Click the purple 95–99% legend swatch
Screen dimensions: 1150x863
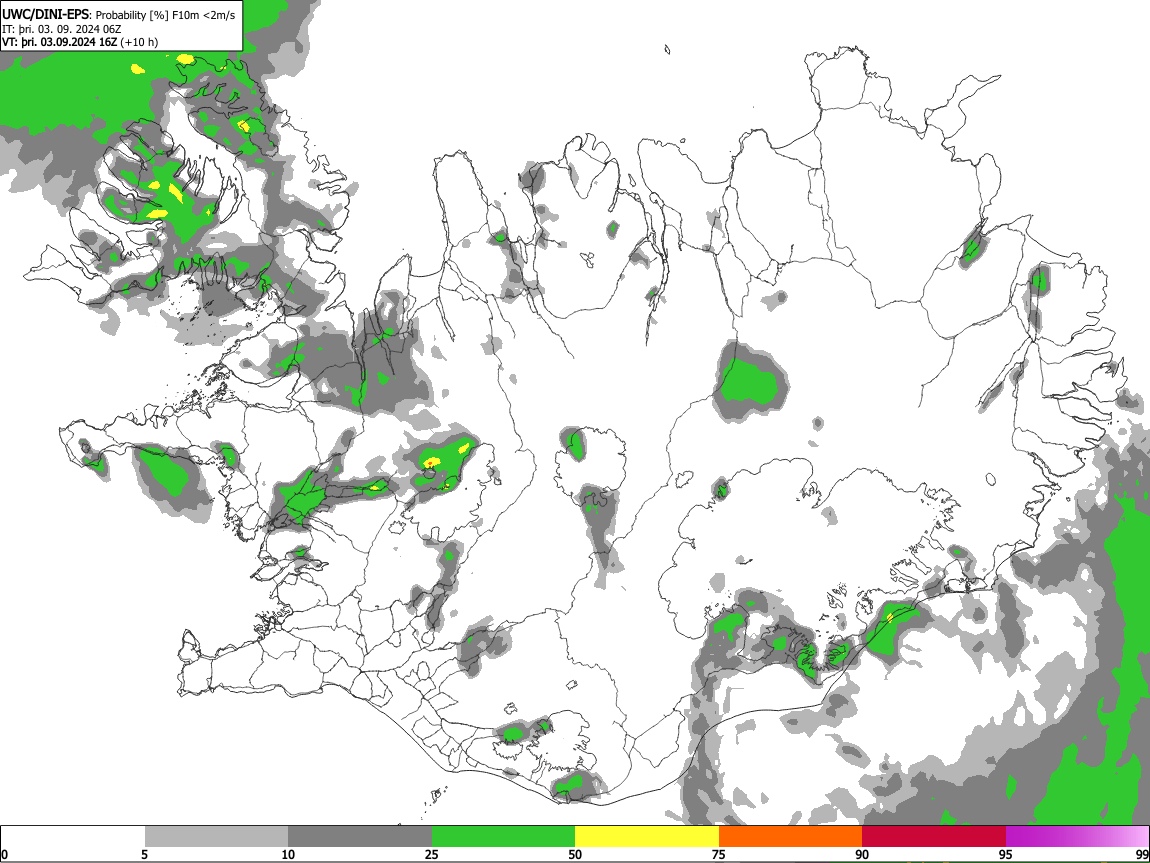click(x=1077, y=837)
